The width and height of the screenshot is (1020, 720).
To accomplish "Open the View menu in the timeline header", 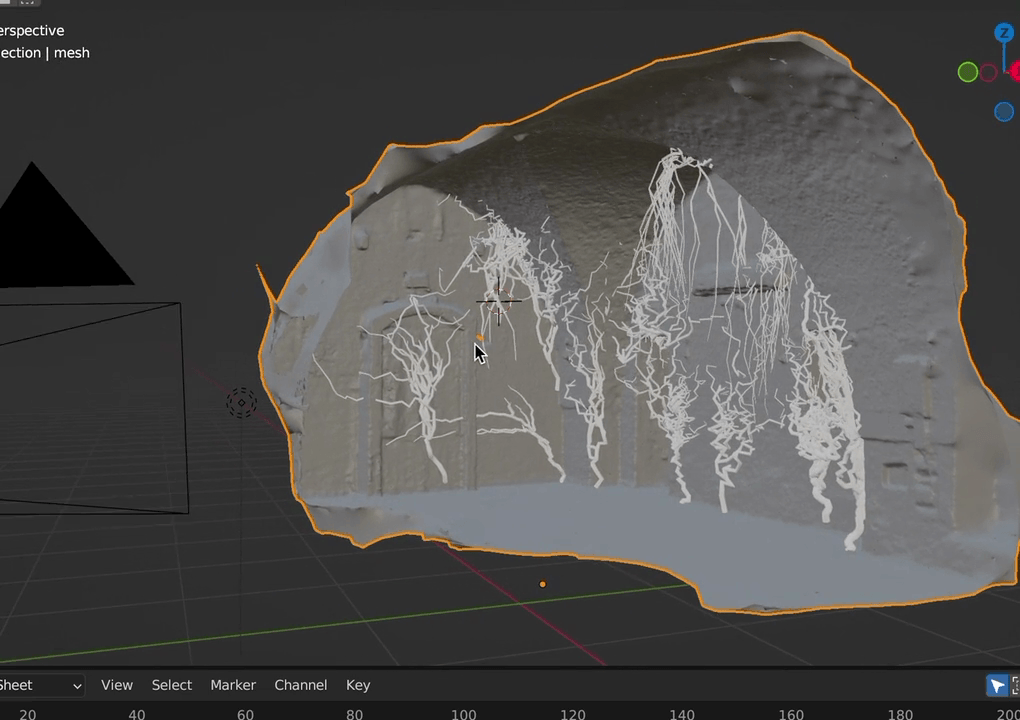I will (117, 685).
